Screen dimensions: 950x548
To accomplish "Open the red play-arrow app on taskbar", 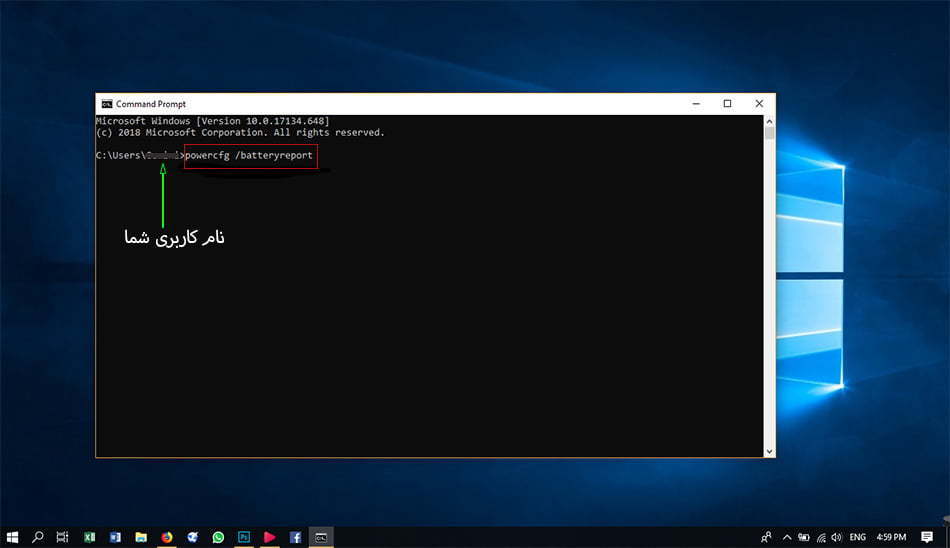I will (270, 537).
